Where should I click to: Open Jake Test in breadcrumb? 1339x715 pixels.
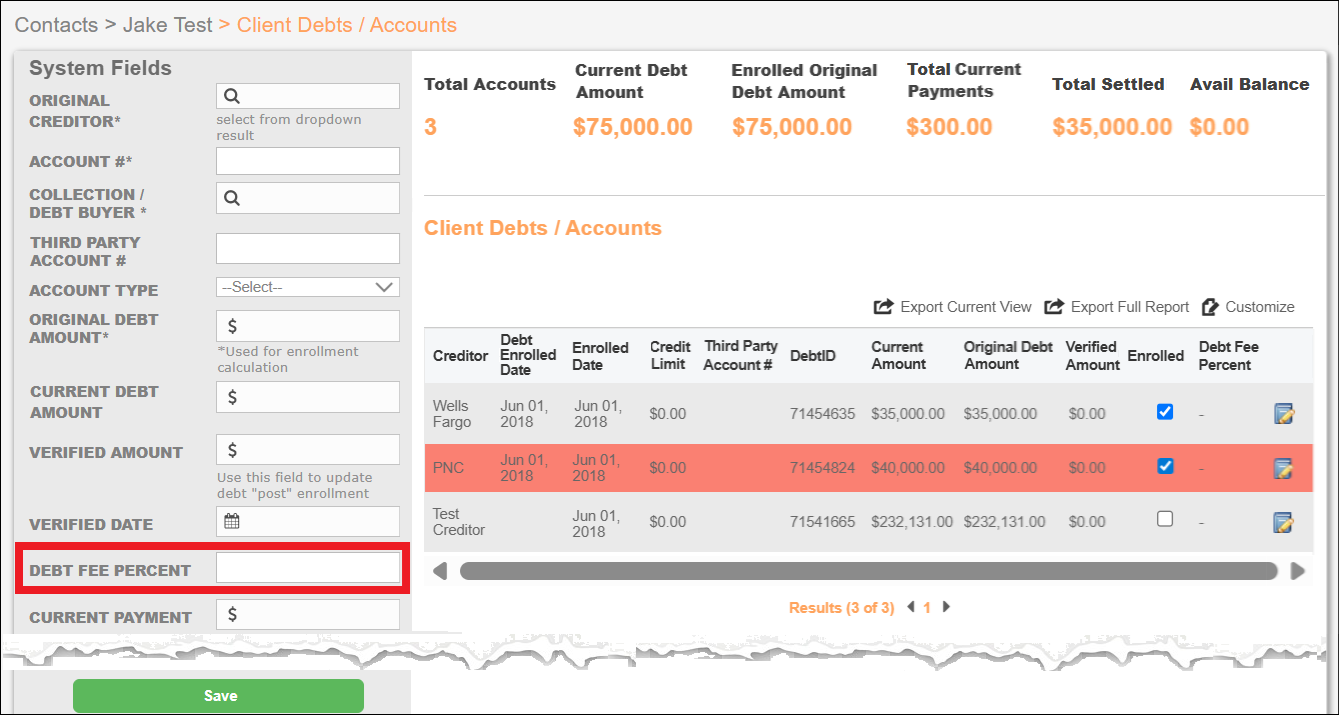pyautogui.click(x=168, y=25)
